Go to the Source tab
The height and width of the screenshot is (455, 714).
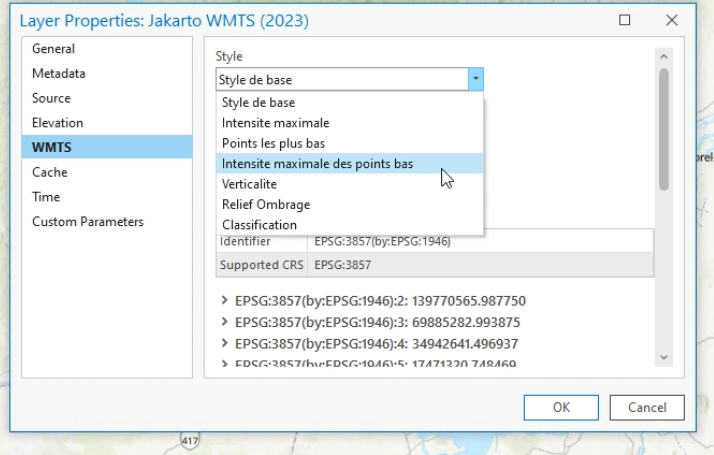[52, 98]
